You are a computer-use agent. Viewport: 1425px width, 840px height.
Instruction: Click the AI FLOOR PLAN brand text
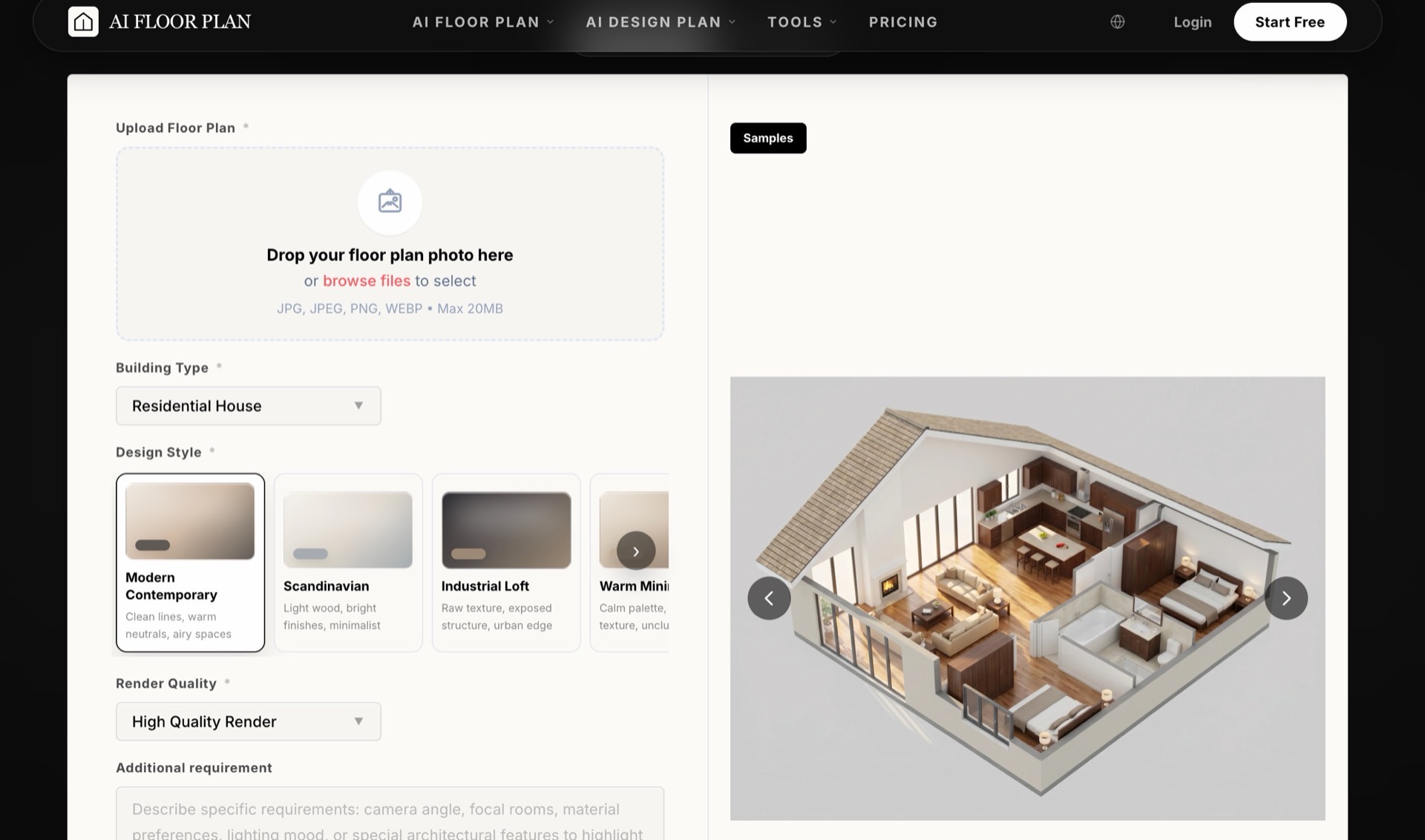[180, 22]
